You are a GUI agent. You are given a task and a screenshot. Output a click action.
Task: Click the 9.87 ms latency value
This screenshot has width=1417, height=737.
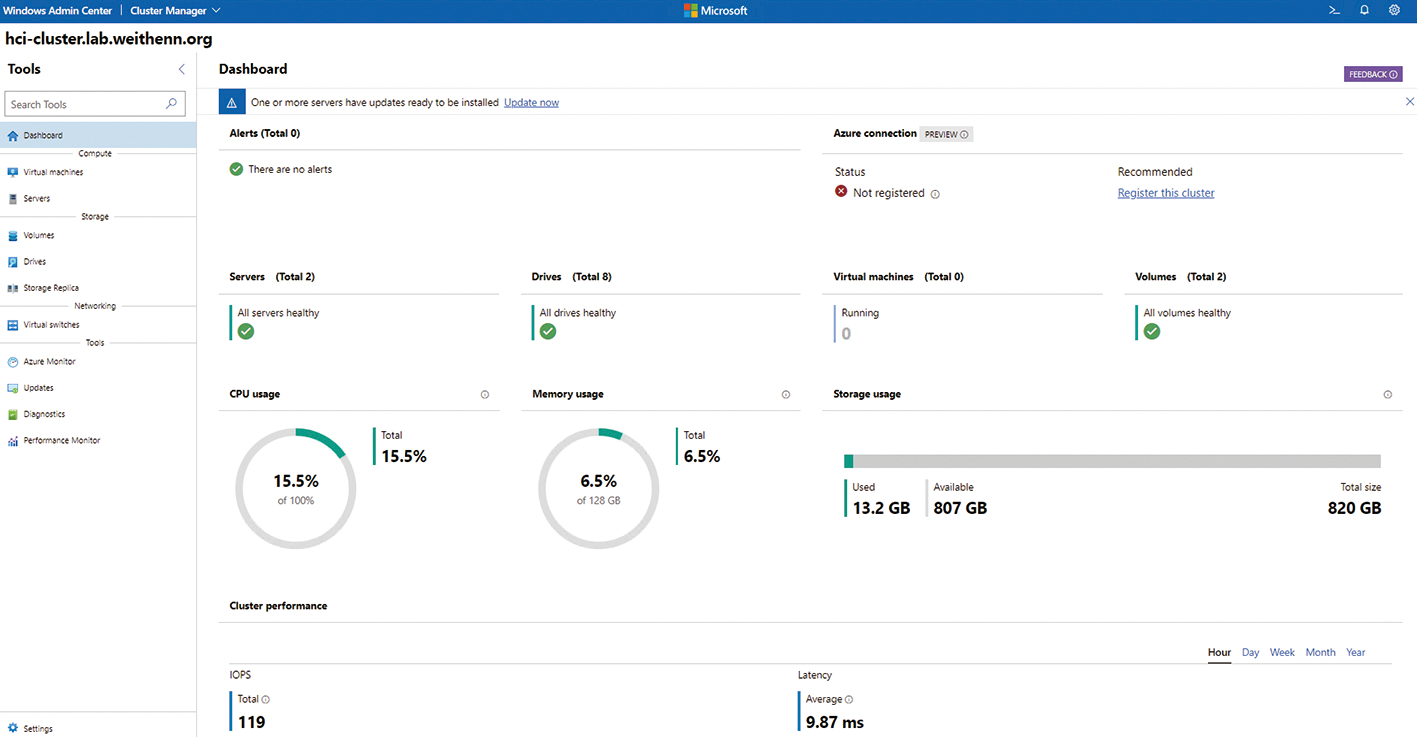[835, 722]
